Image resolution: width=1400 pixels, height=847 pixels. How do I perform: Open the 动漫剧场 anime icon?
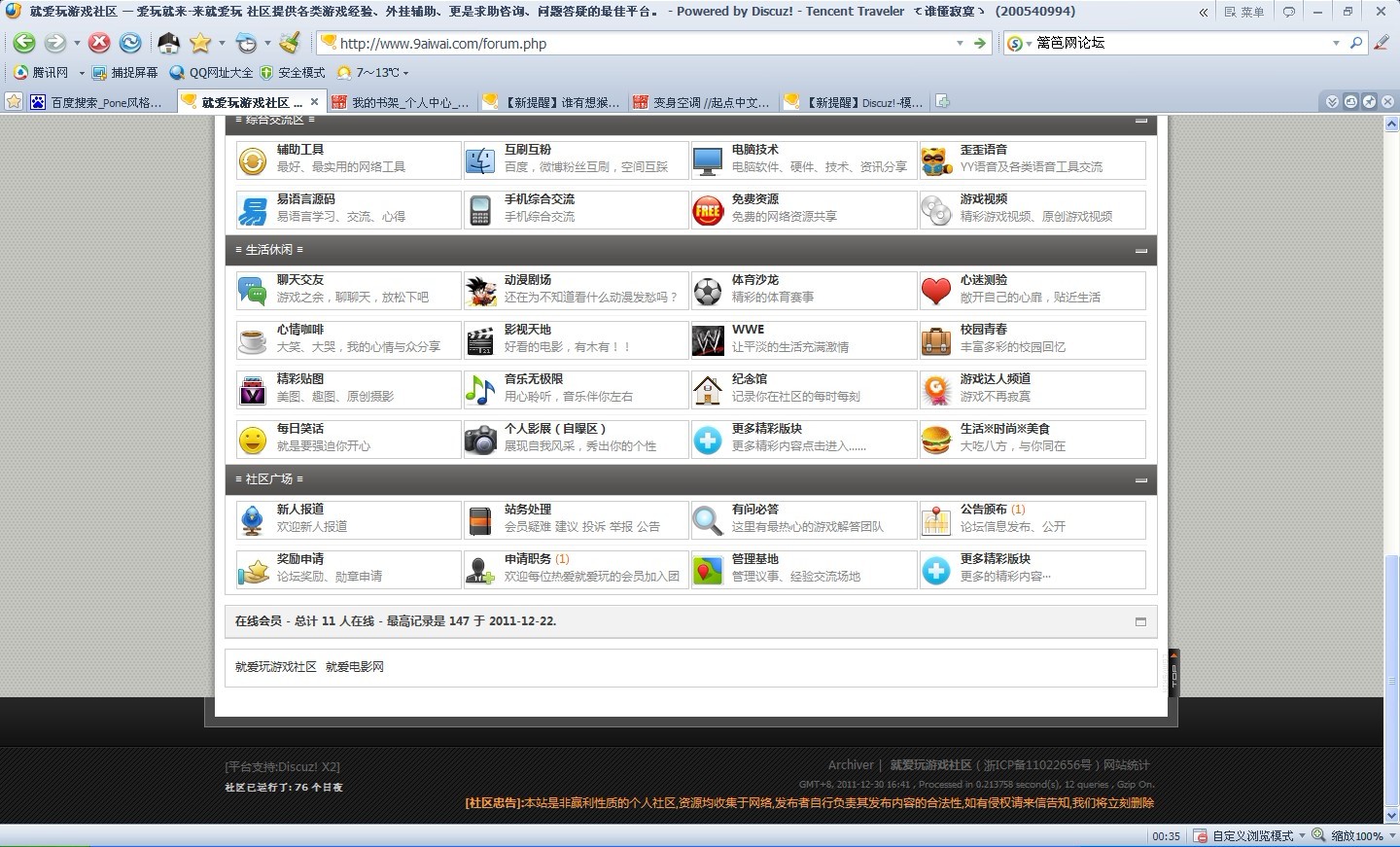point(480,291)
